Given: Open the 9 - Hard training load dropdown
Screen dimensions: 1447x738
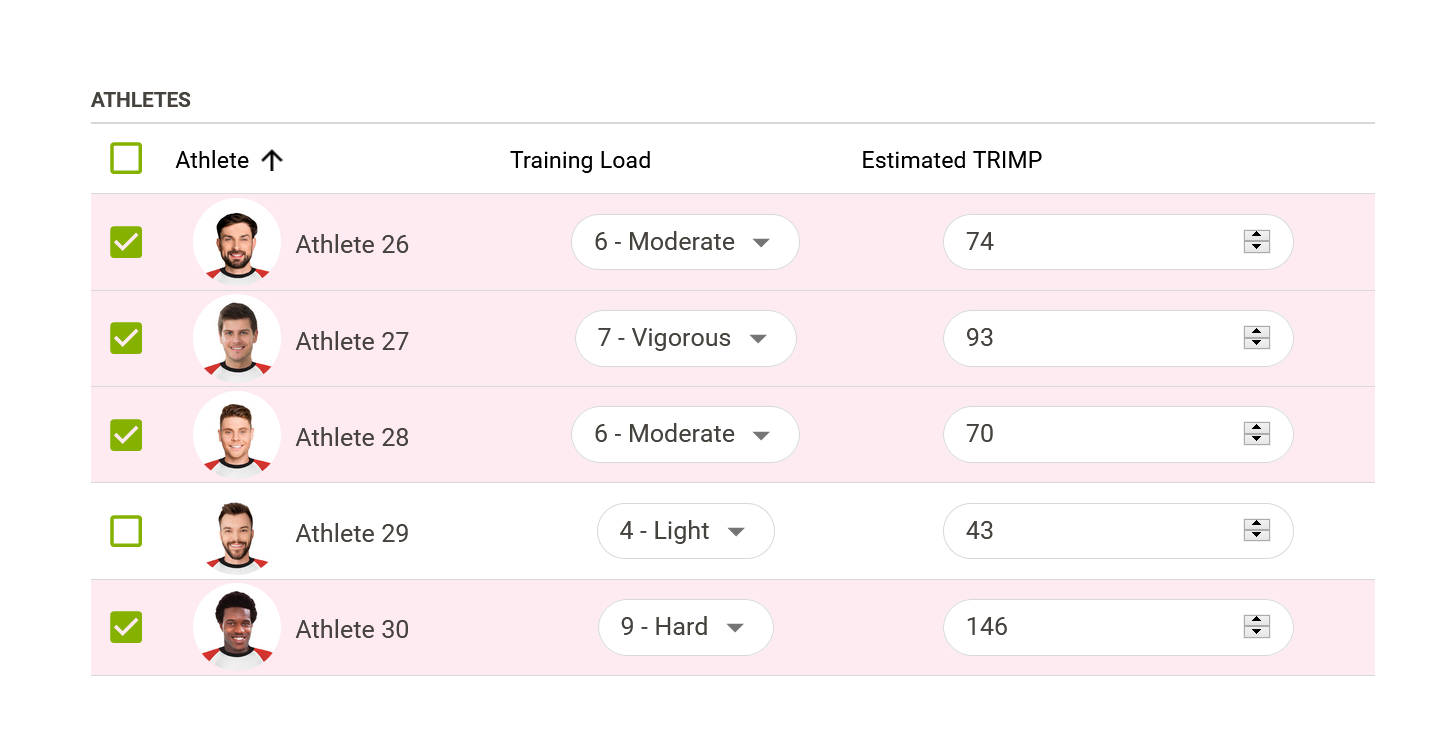Looking at the screenshot, I should click(686, 627).
